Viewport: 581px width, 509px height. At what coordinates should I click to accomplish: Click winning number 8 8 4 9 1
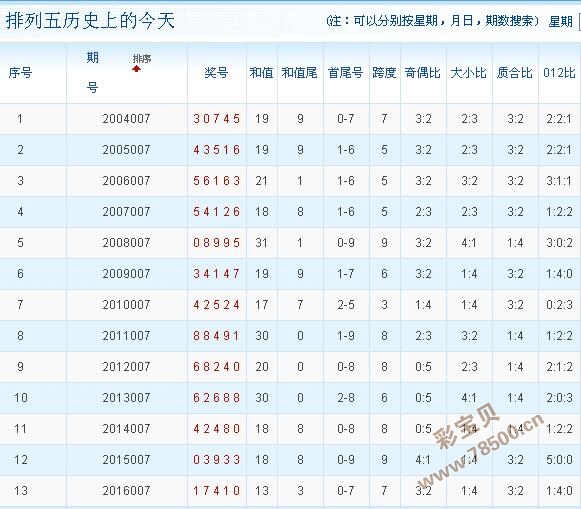click(217, 336)
